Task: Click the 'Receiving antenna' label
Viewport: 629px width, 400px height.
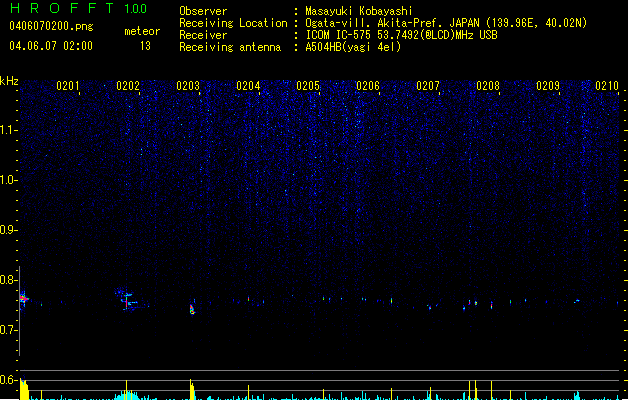Action: [x=230, y=47]
